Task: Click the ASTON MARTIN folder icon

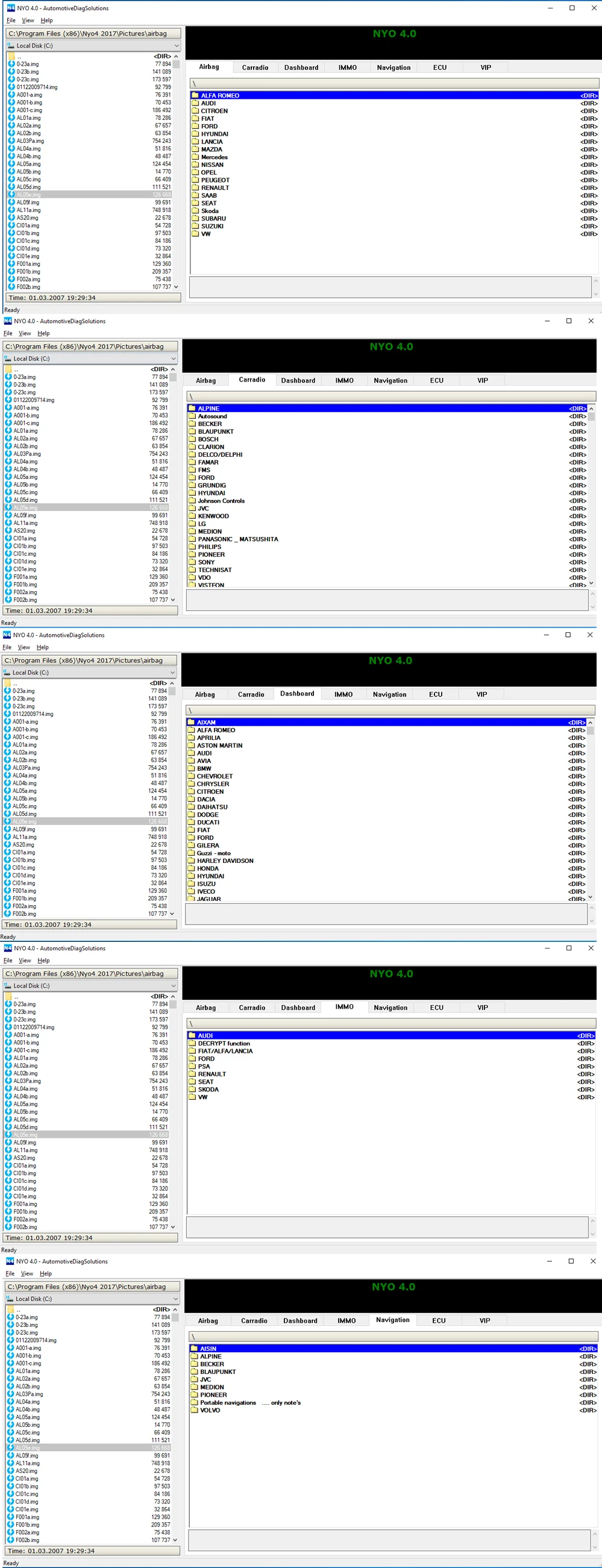Action: (x=191, y=745)
